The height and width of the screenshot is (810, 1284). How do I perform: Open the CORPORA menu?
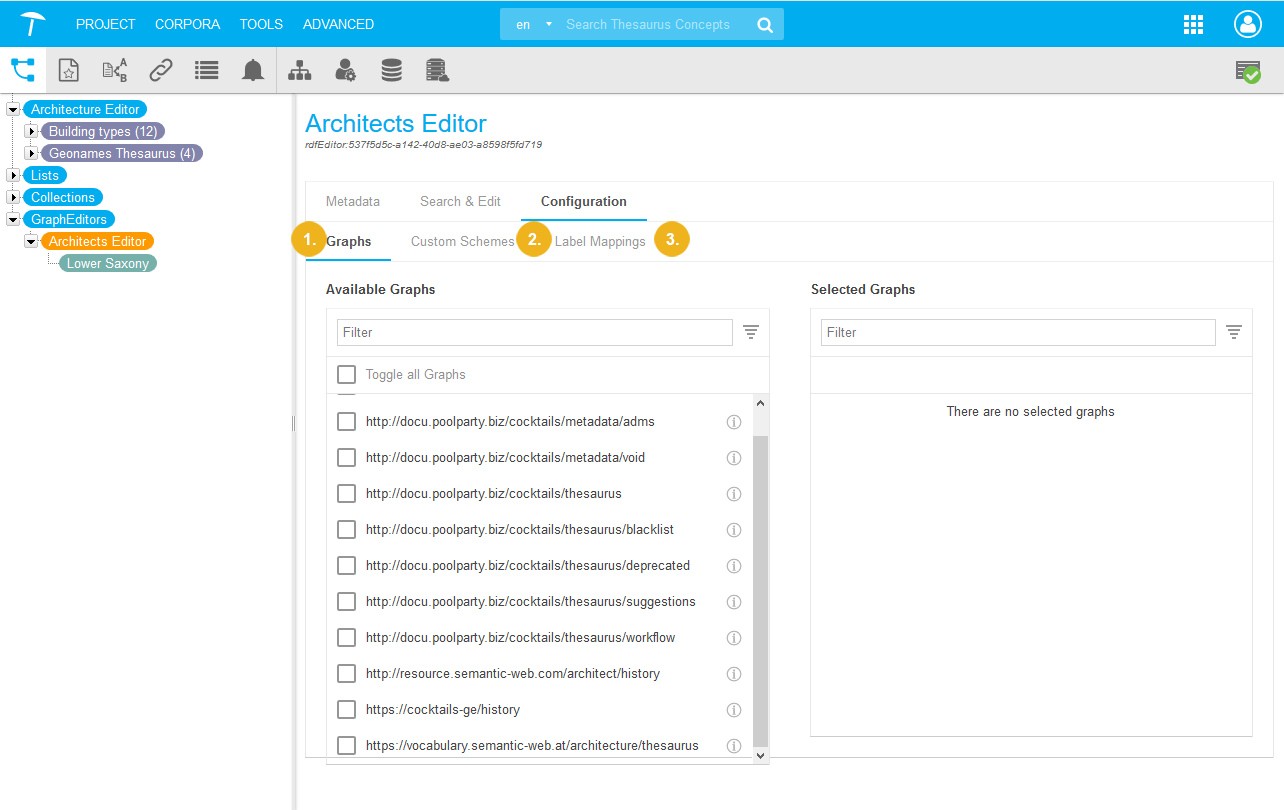tap(187, 24)
